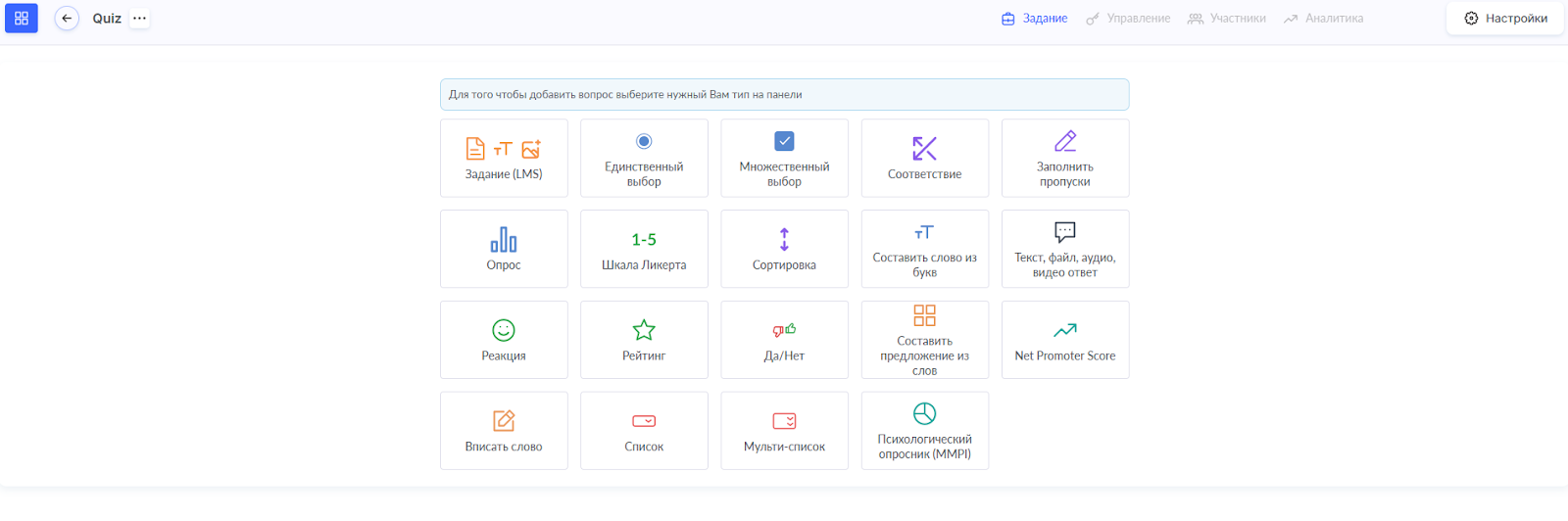Switch to the Аналитика tab
Image resolution: width=1568 pixels, height=521 pixels.
(x=1323, y=19)
